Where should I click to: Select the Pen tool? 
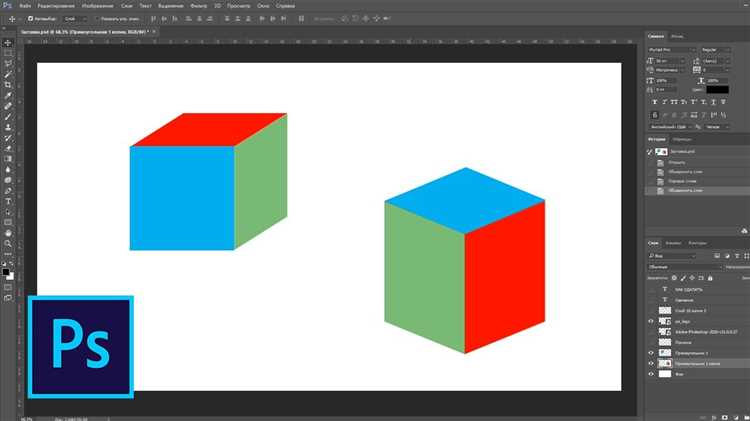(8, 190)
